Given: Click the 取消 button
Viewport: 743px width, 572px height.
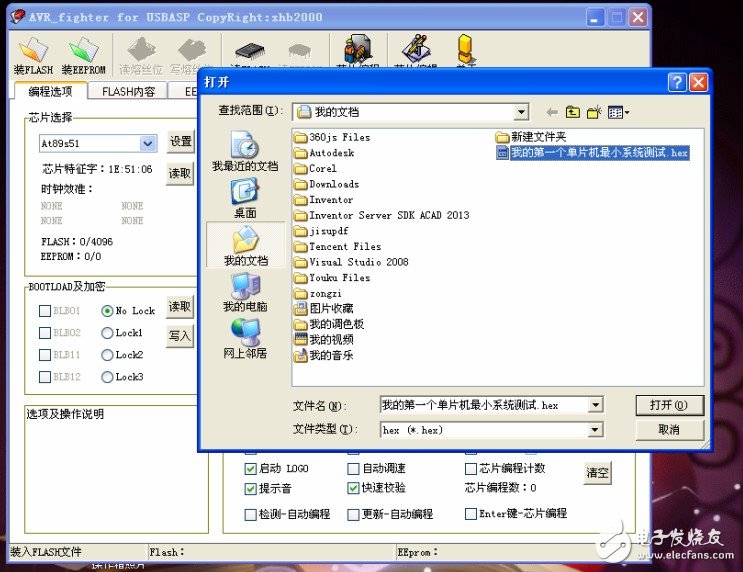Looking at the screenshot, I should [669, 430].
